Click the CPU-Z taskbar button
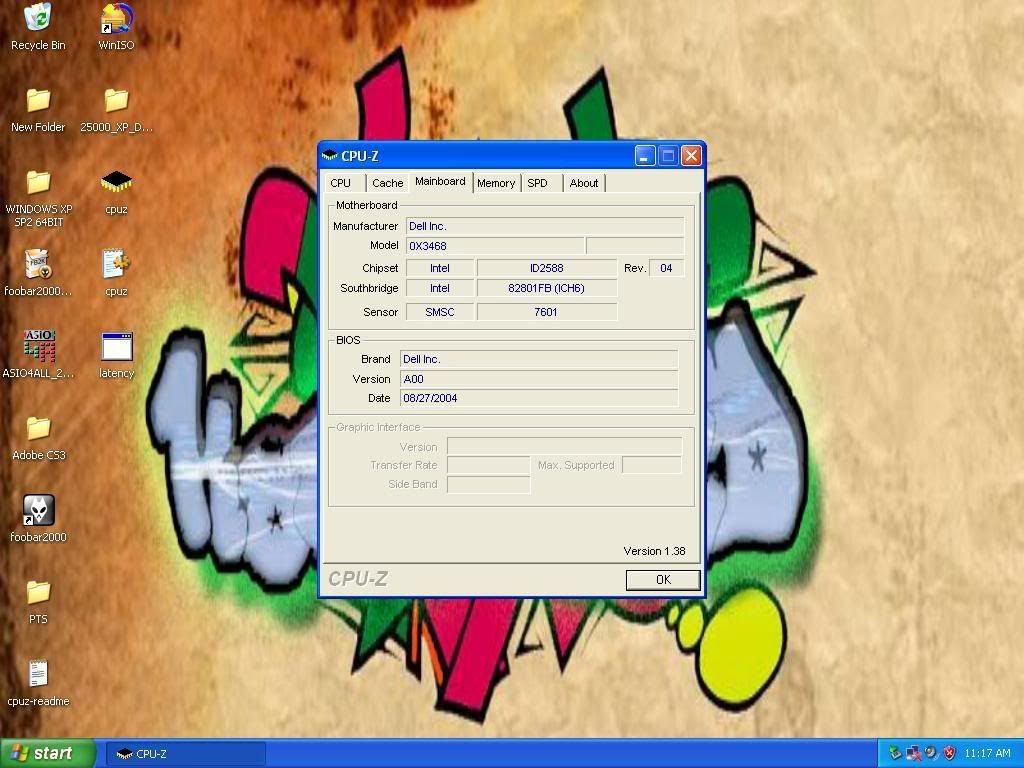This screenshot has width=1024, height=768. coord(185,754)
